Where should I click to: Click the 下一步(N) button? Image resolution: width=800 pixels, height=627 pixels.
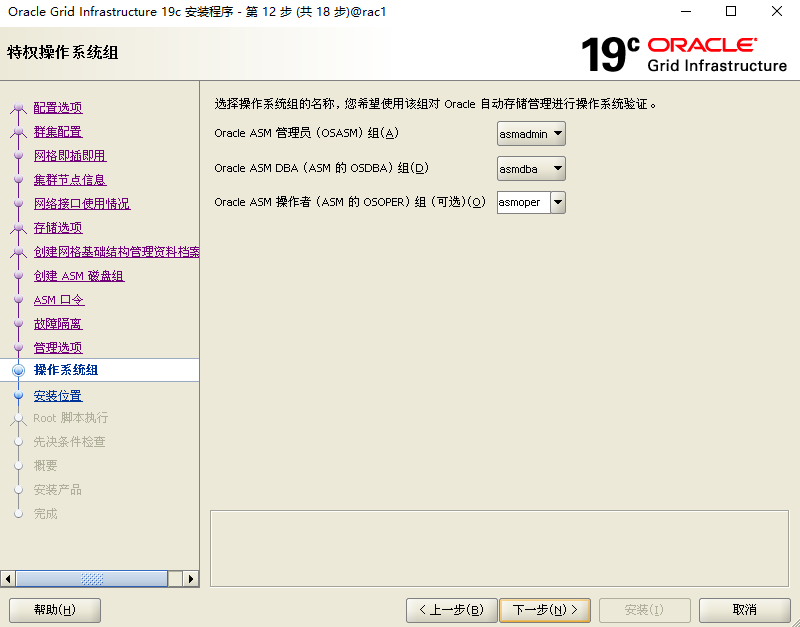(544, 610)
